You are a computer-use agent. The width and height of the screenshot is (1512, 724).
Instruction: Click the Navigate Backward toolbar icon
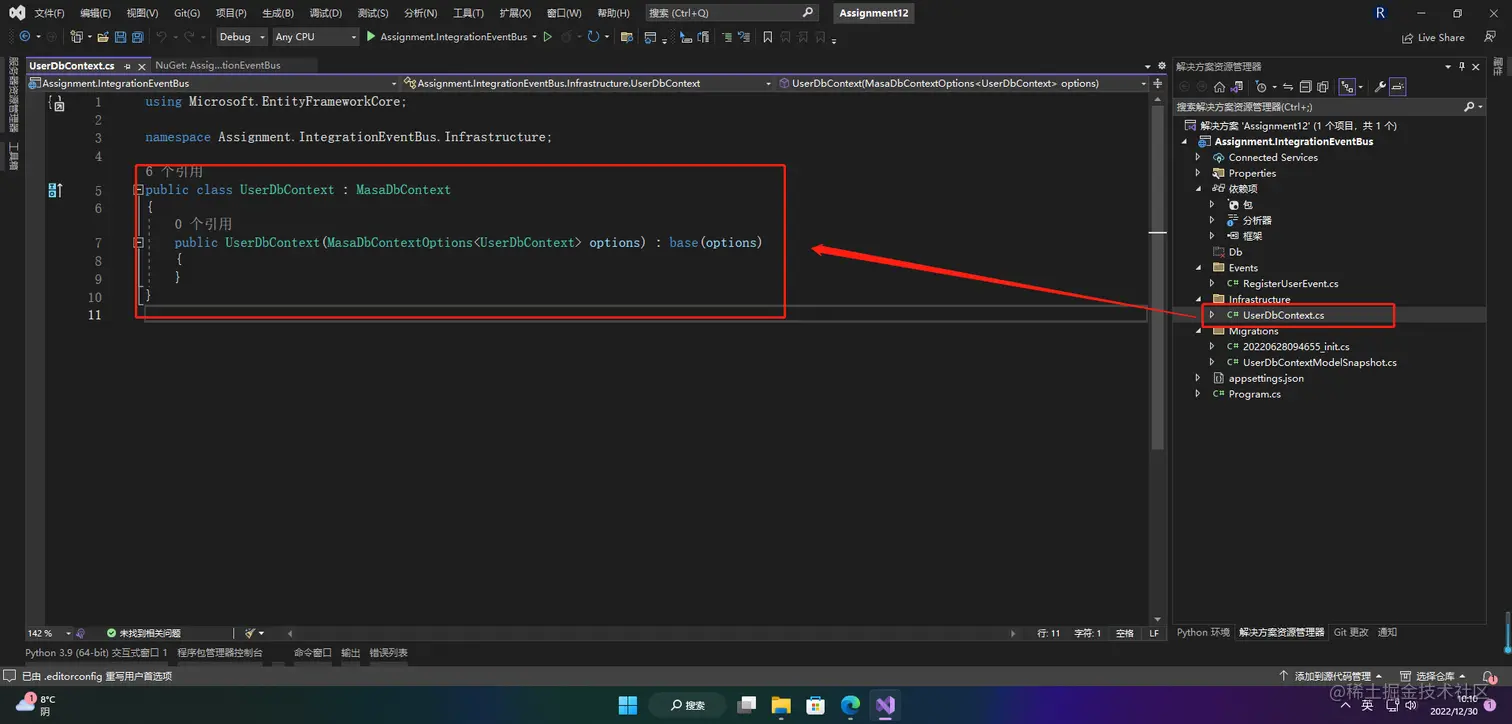coord(24,36)
